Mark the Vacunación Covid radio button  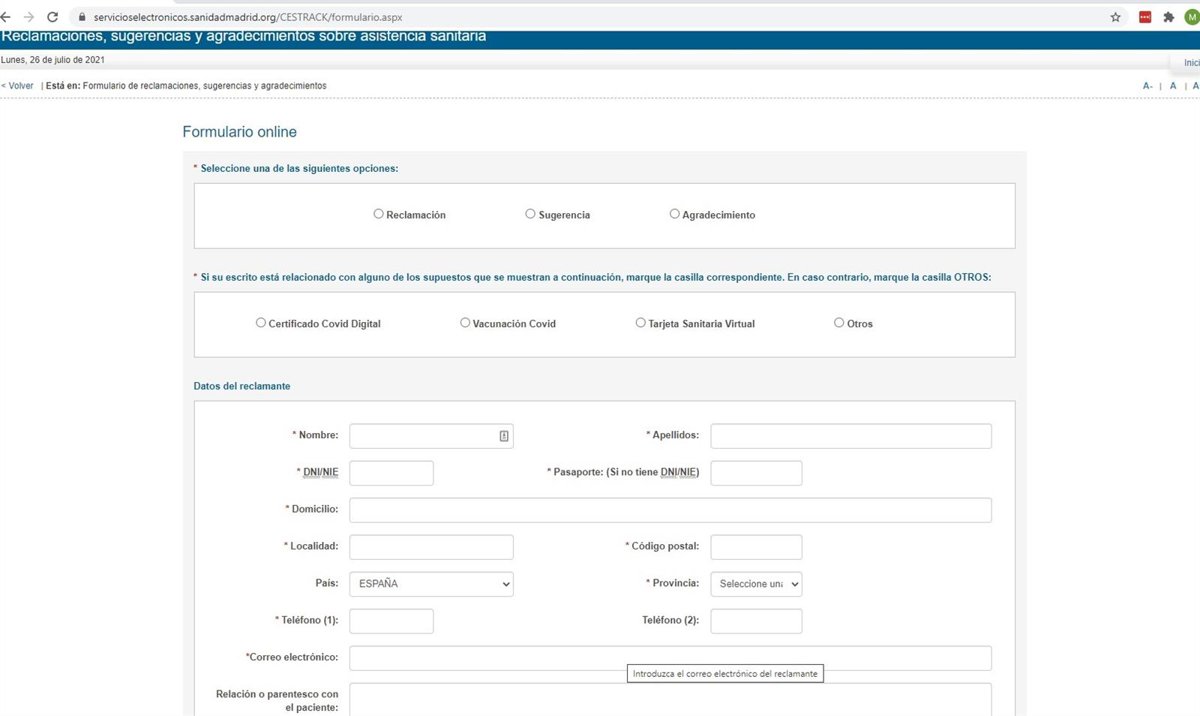coord(465,323)
